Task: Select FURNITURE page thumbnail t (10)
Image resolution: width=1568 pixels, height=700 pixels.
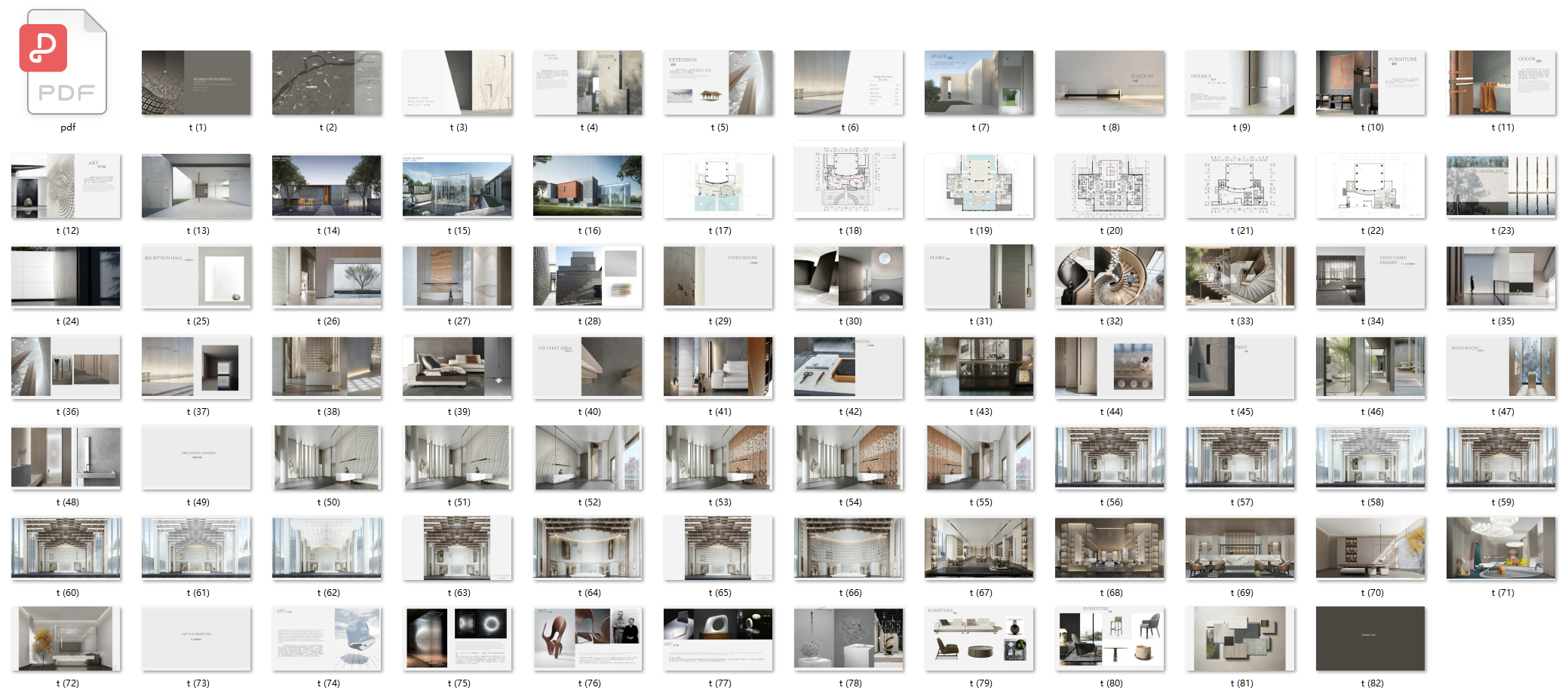Action: click(x=1370, y=83)
